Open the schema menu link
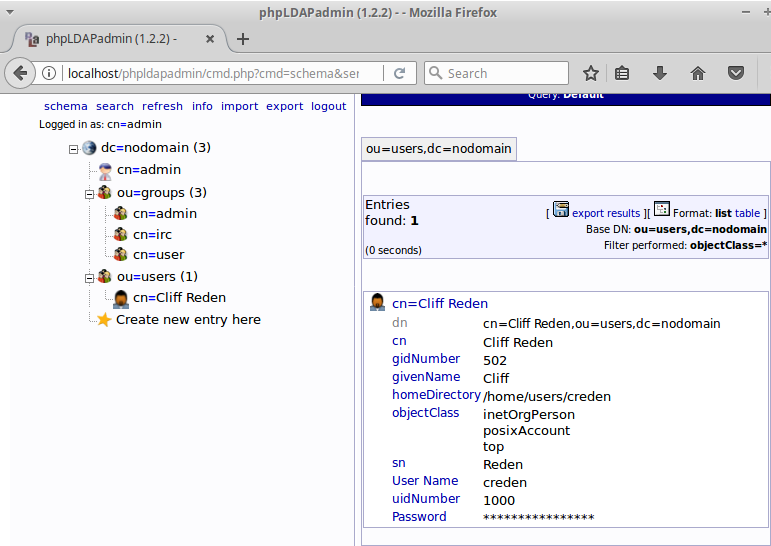 click(x=66, y=106)
